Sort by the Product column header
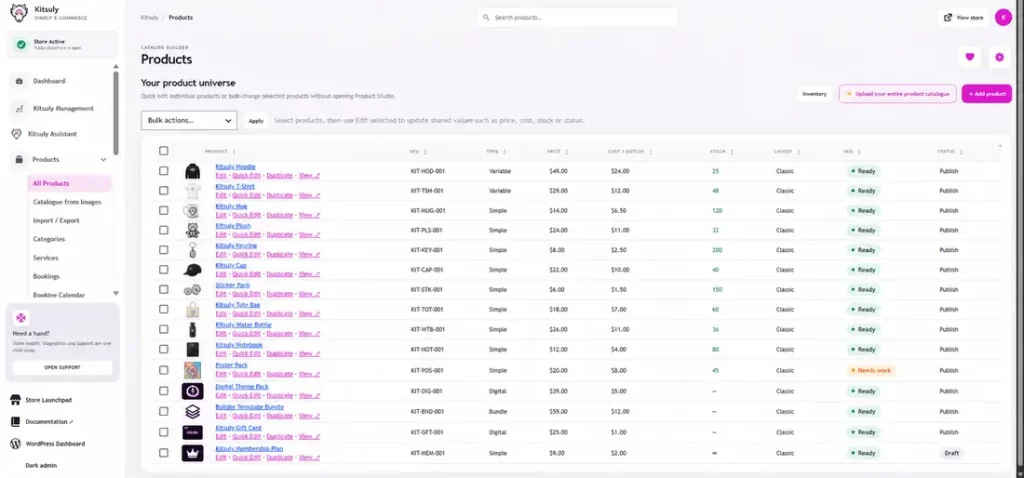 coord(220,151)
